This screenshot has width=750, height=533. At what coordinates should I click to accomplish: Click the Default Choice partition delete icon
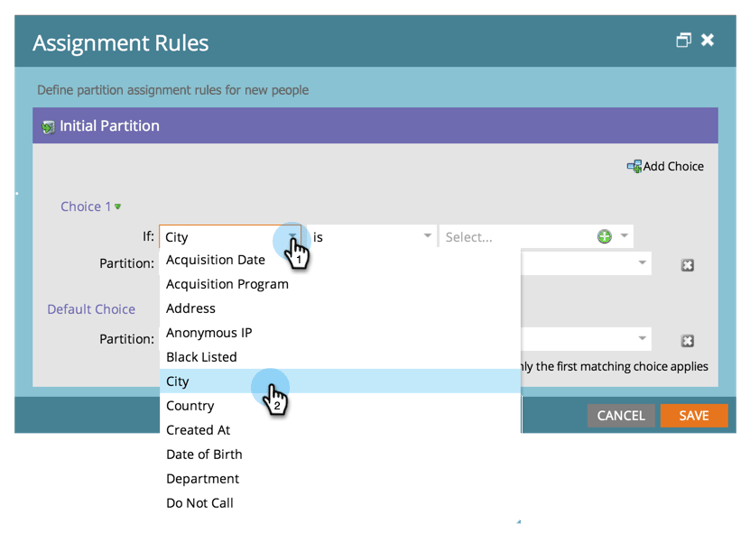(688, 340)
